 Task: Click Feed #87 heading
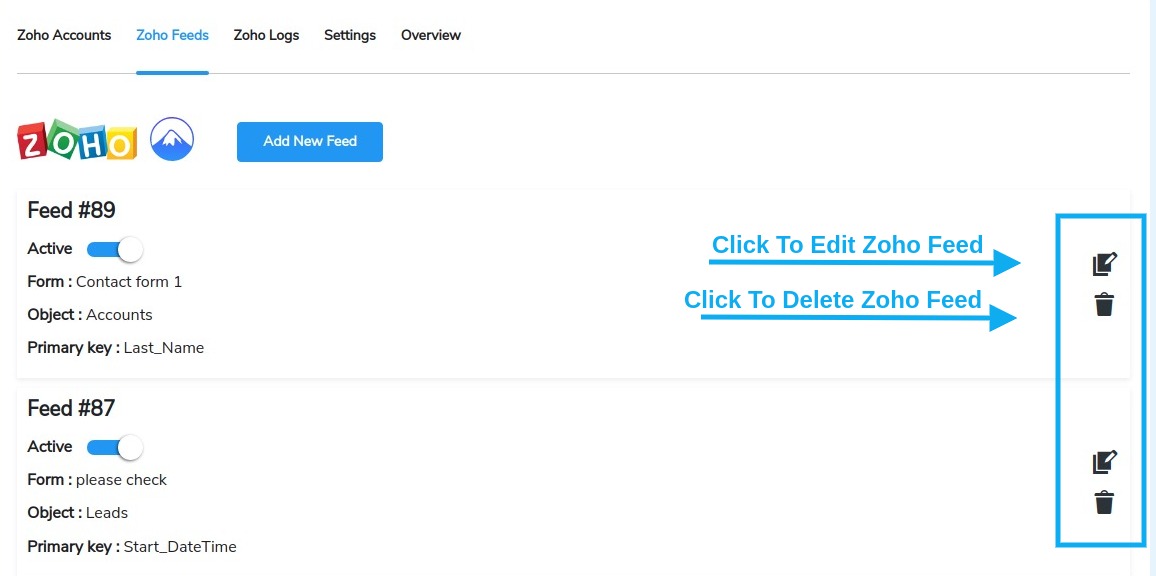point(71,409)
